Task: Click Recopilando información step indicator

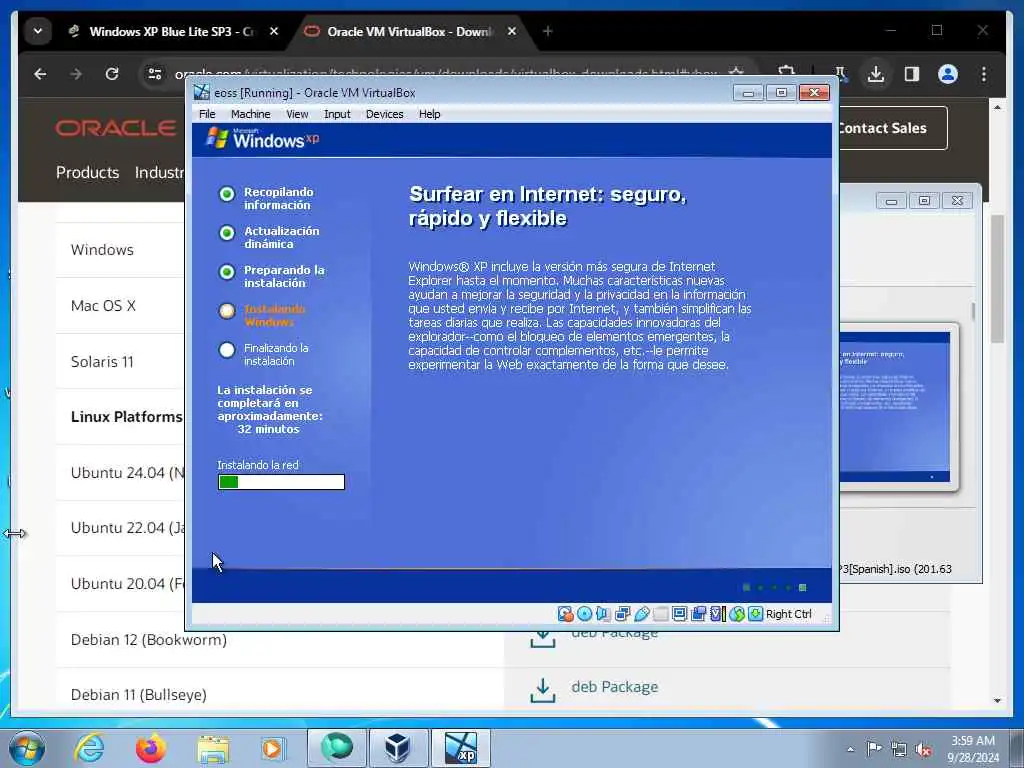Action: (227, 194)
